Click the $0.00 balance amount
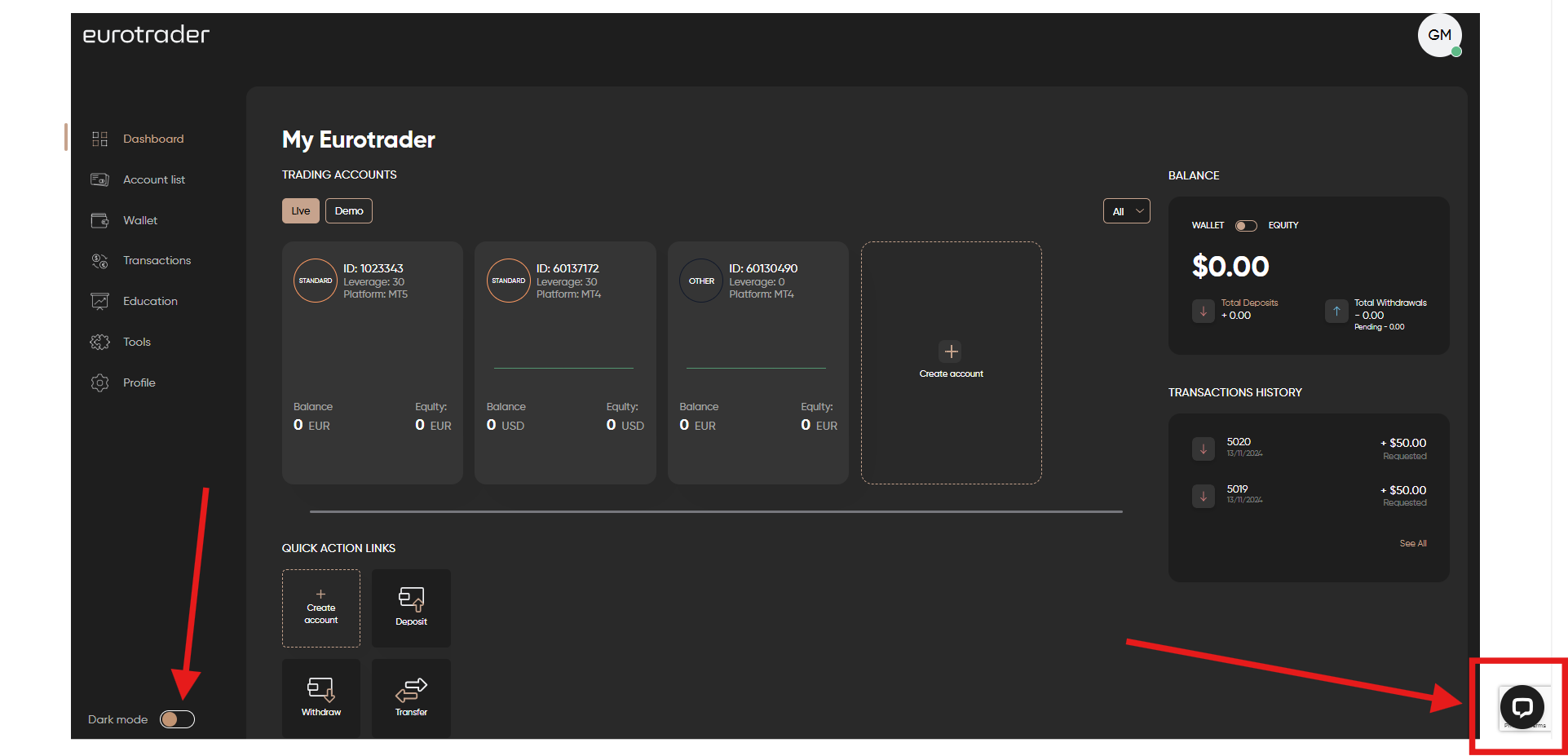Image resolution: width=1568 pixels, height=756 pixels. (x=1230, y=266)
